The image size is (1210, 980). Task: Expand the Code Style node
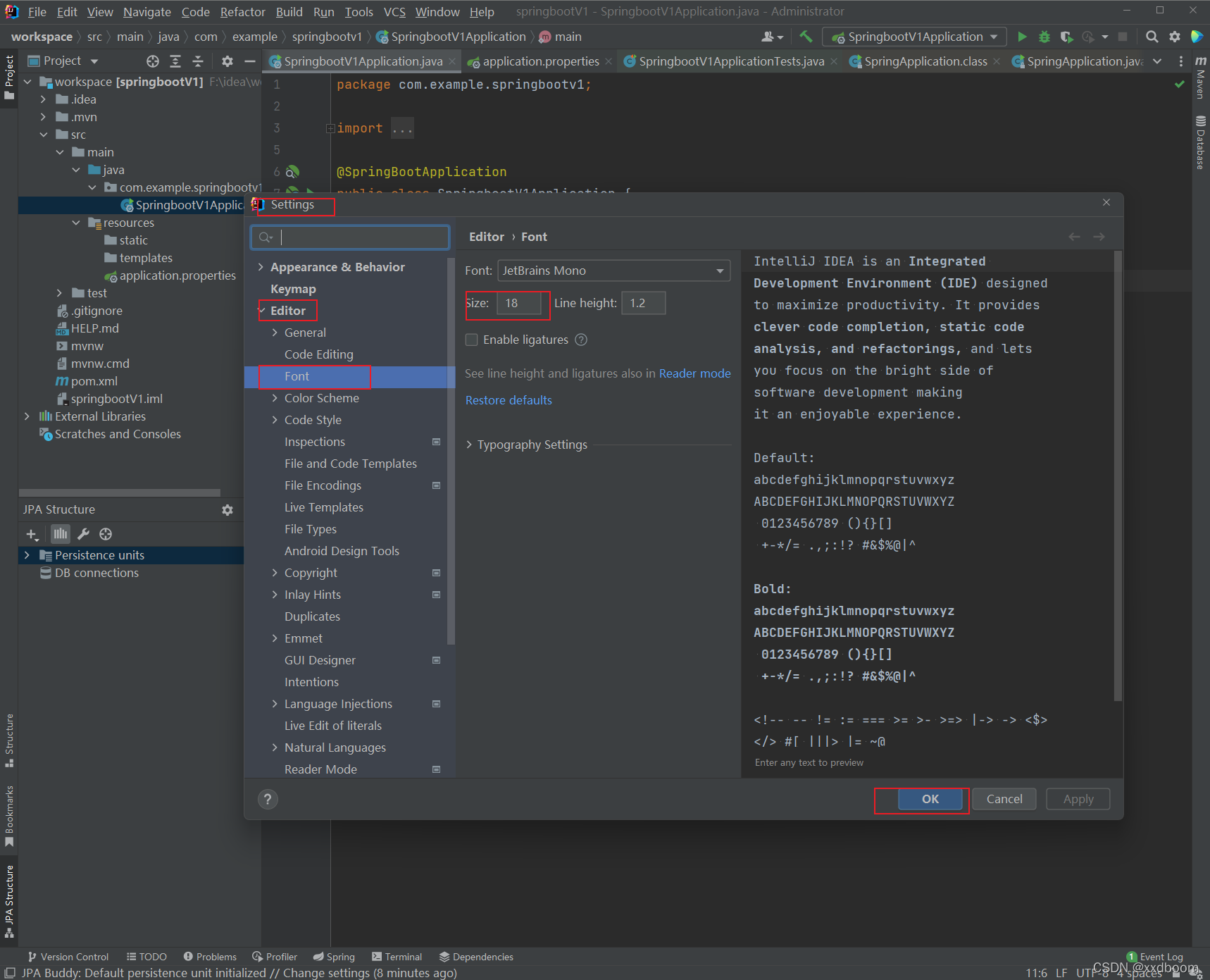pyautogui.click(x=275, y=420)
